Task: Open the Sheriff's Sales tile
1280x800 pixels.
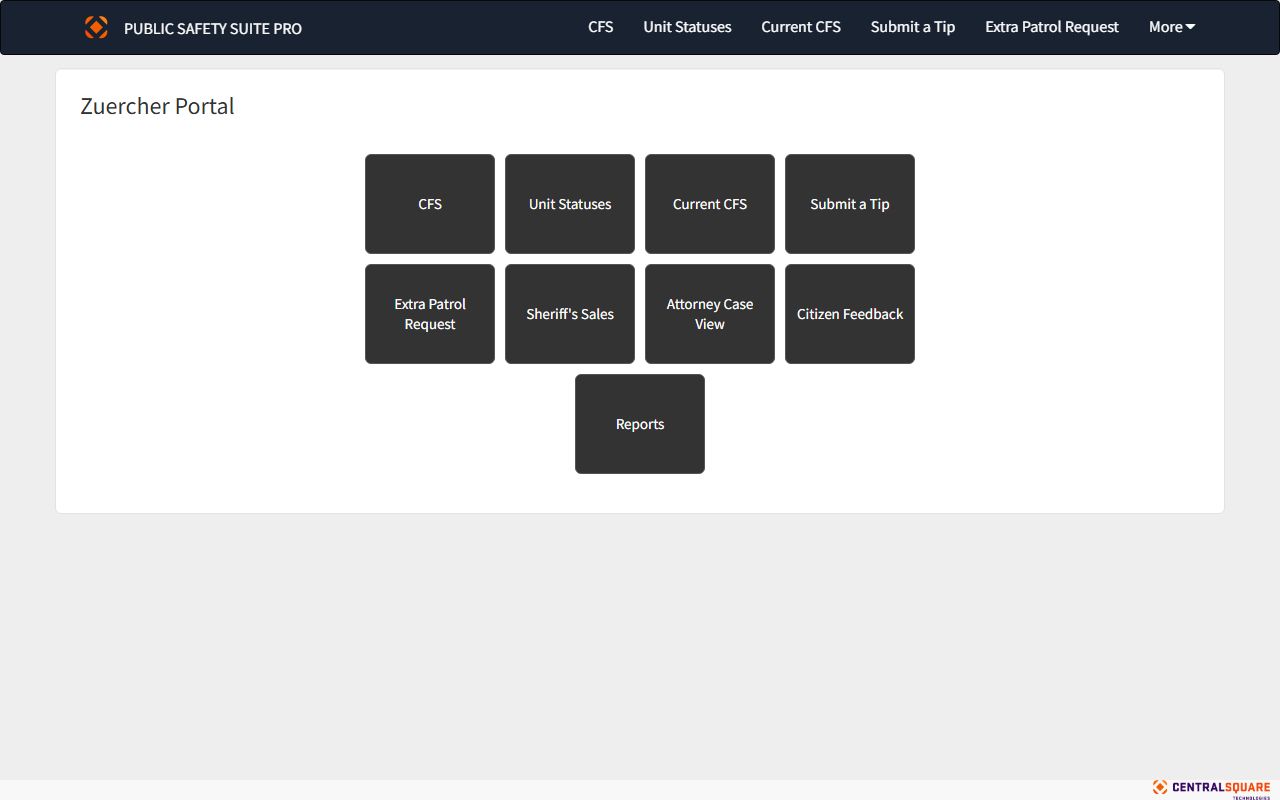Action: point(570,314)
